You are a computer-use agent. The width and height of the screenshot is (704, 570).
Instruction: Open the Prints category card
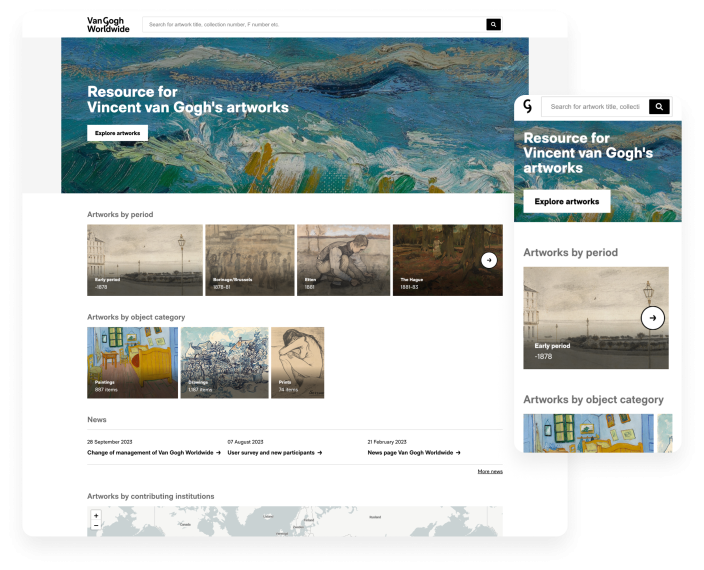[x=298, y=363]
